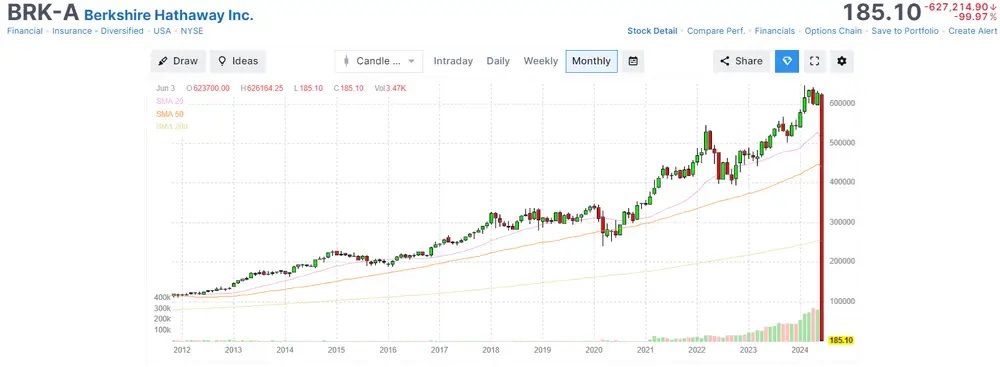Click the BRK-A ticker symbol
The image size is (1000, 367).
[x=43, y=13]
